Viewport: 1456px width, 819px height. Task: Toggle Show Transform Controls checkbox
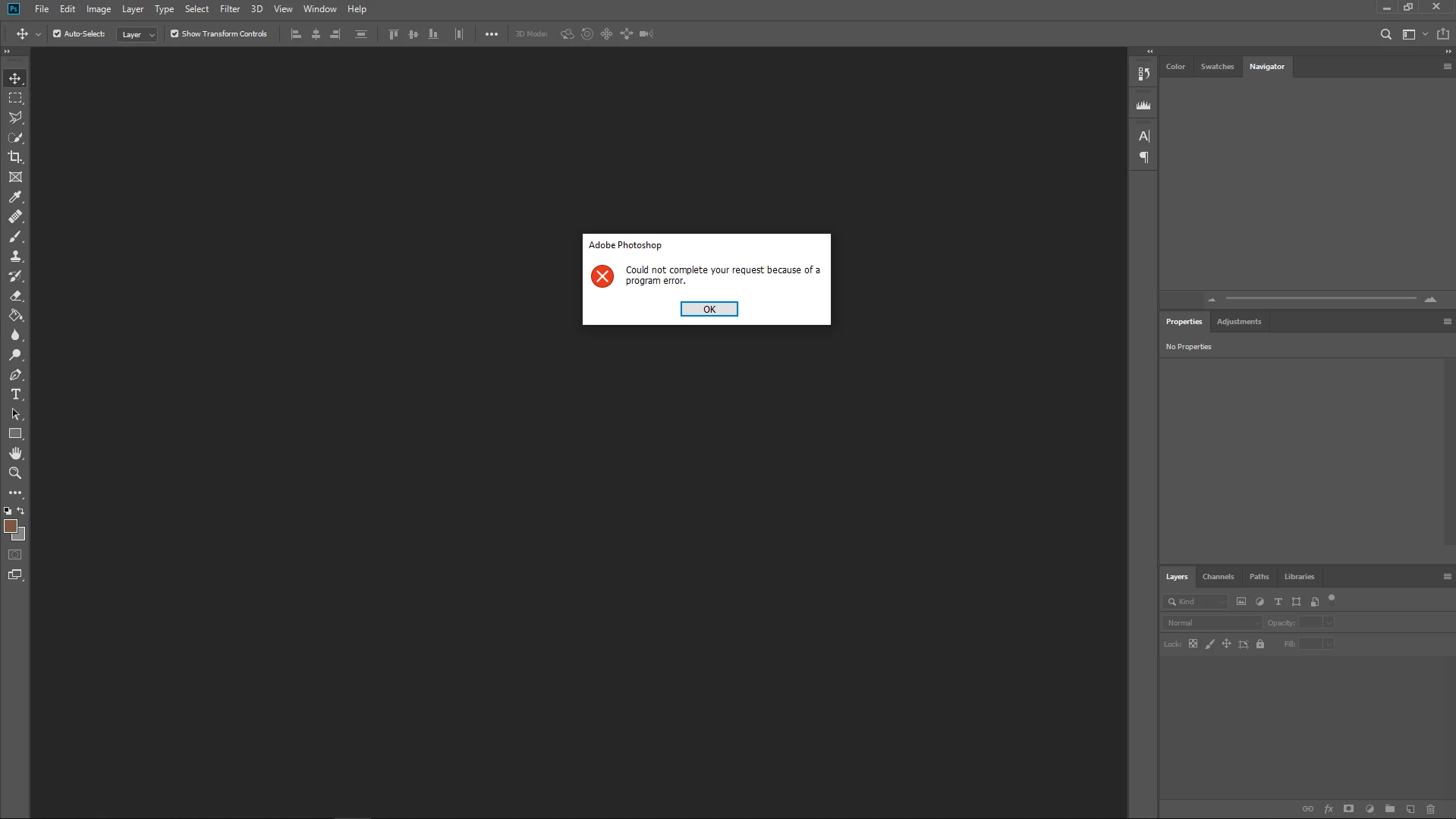(x=175, y=33)
